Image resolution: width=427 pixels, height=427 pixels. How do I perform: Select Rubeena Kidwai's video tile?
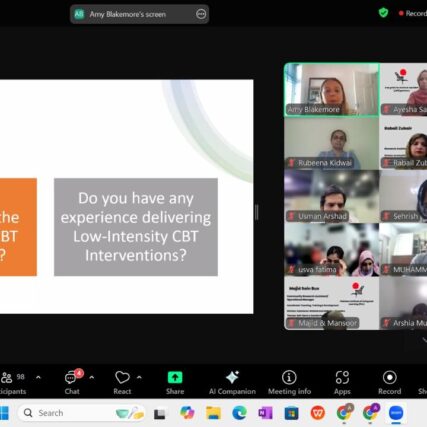pos(332,143)
